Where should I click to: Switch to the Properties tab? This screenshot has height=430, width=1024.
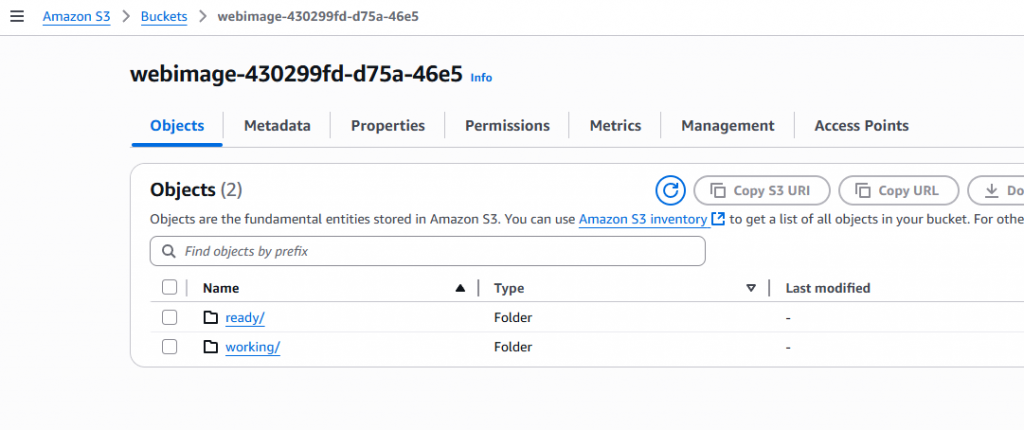point(388,126)
